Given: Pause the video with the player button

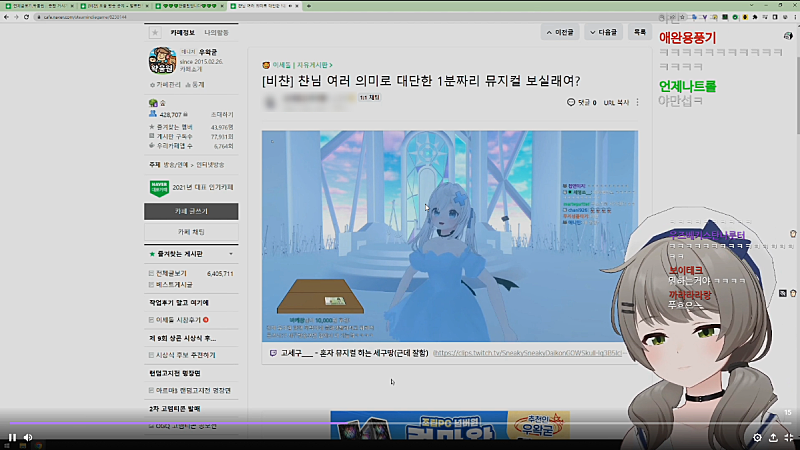Looking at the screenshot, I should point(12,437).
